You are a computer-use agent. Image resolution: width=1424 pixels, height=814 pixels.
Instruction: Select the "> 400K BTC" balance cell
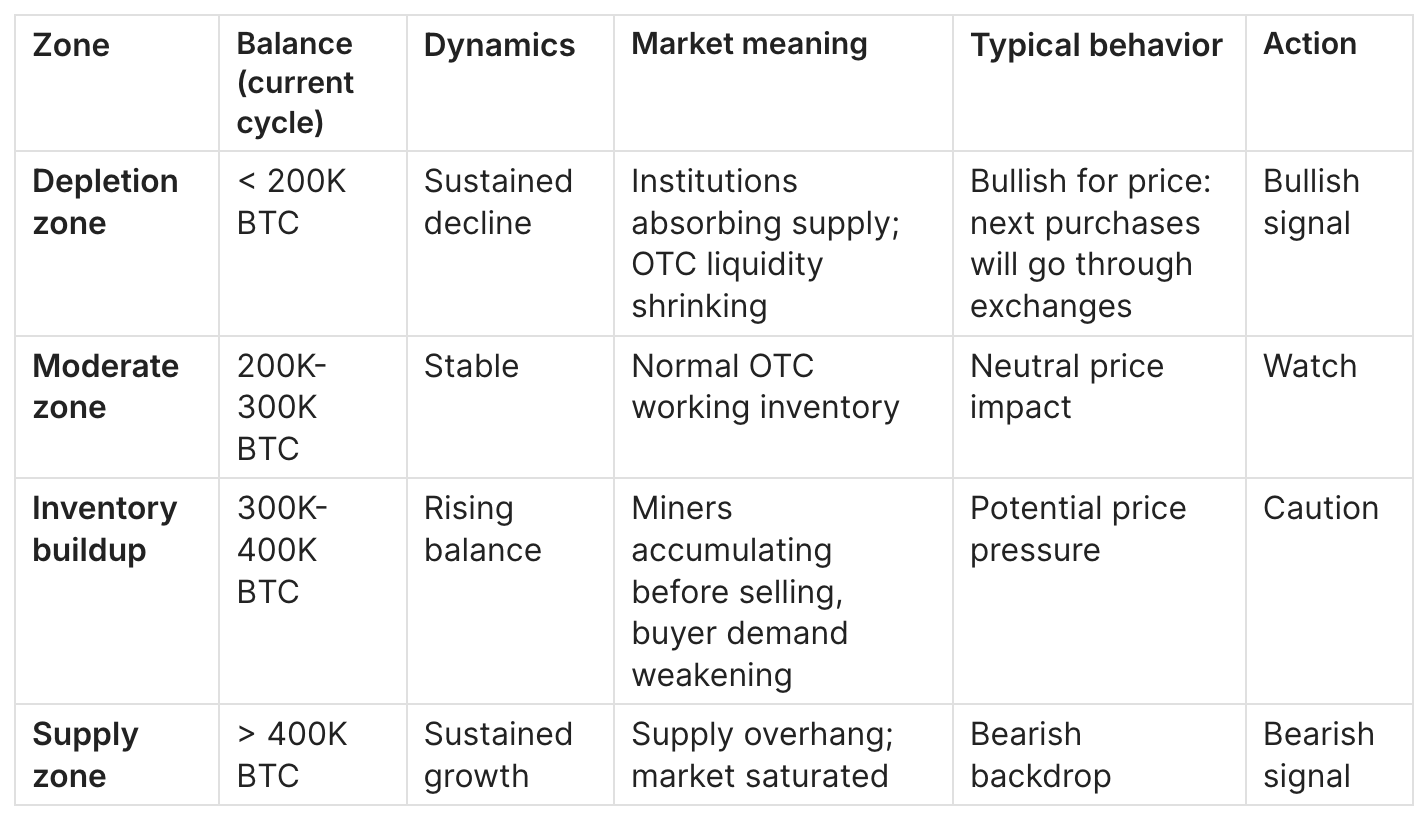(x=291, y=755)
